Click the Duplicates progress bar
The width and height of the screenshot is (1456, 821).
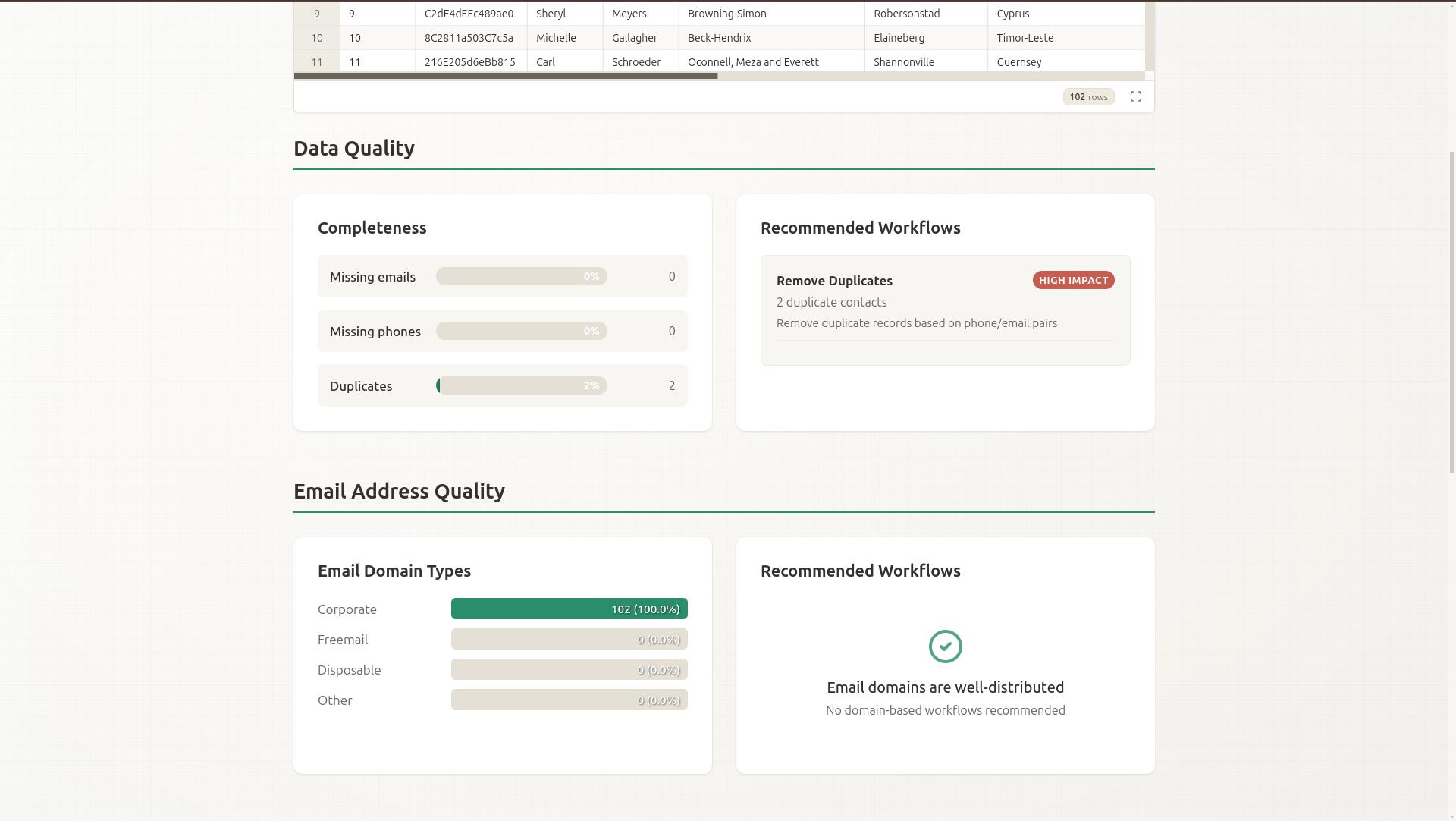521,385
